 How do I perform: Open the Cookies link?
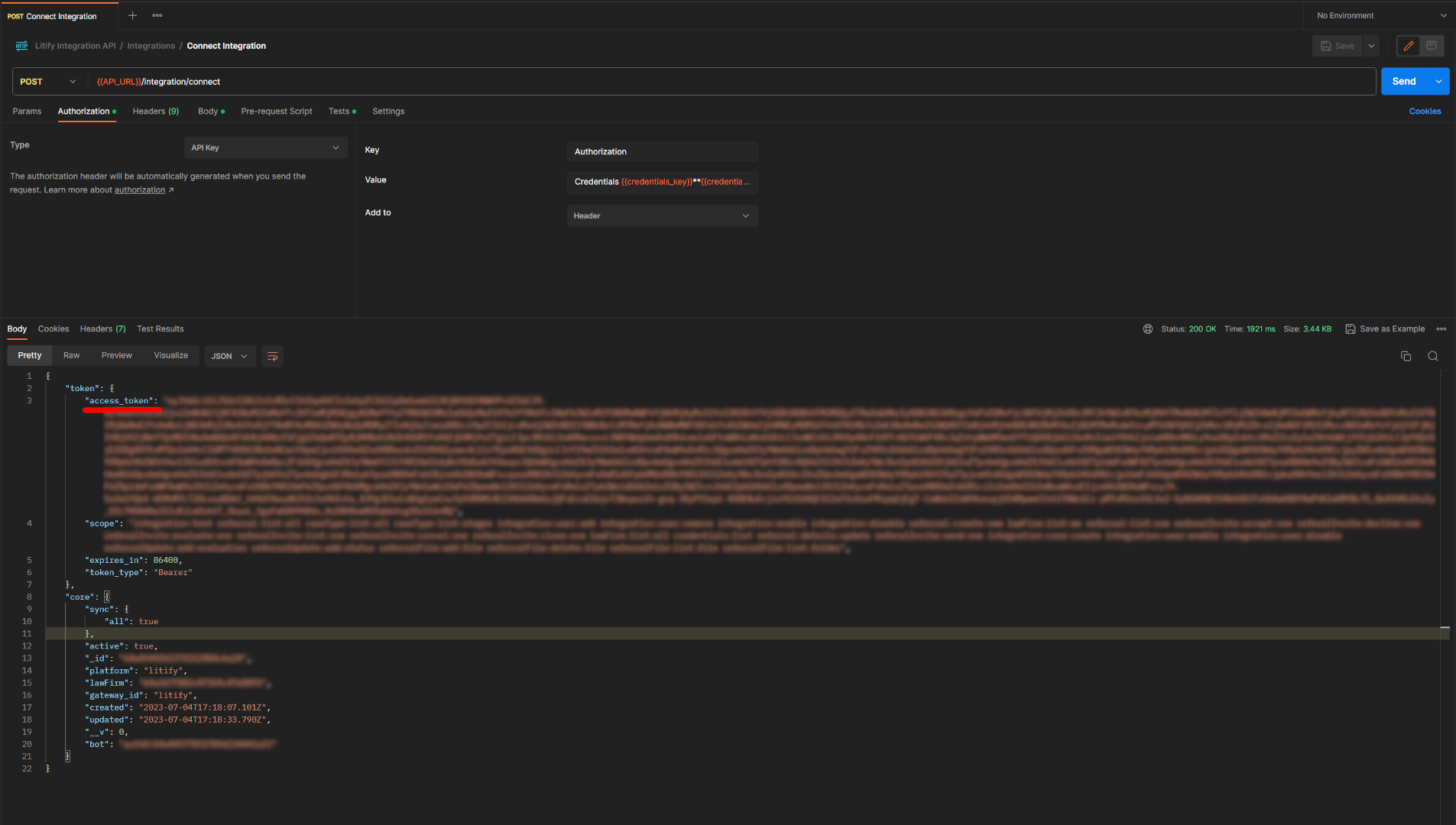pos(1425,112)
